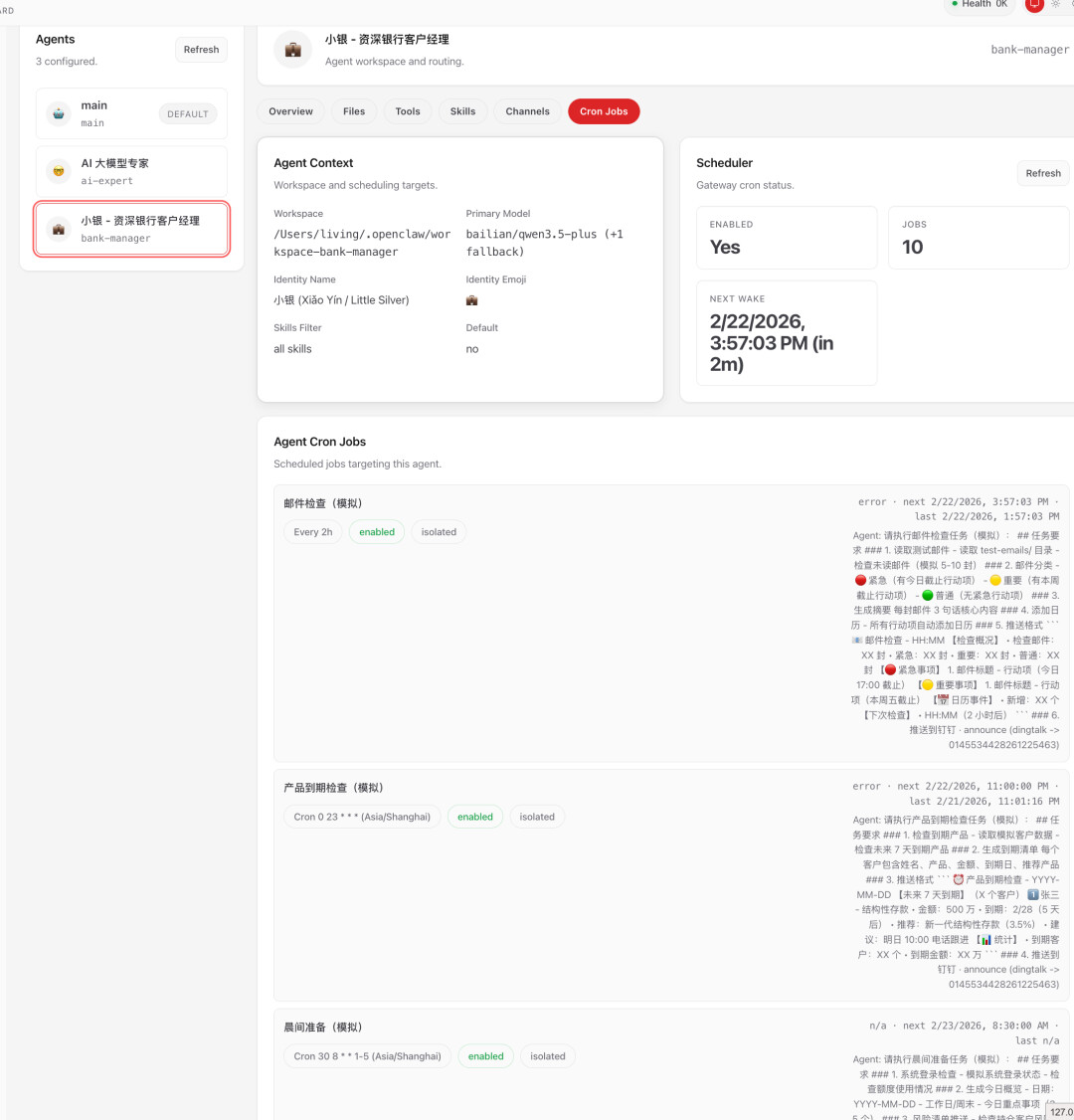Switch to the Files tab

354,111
